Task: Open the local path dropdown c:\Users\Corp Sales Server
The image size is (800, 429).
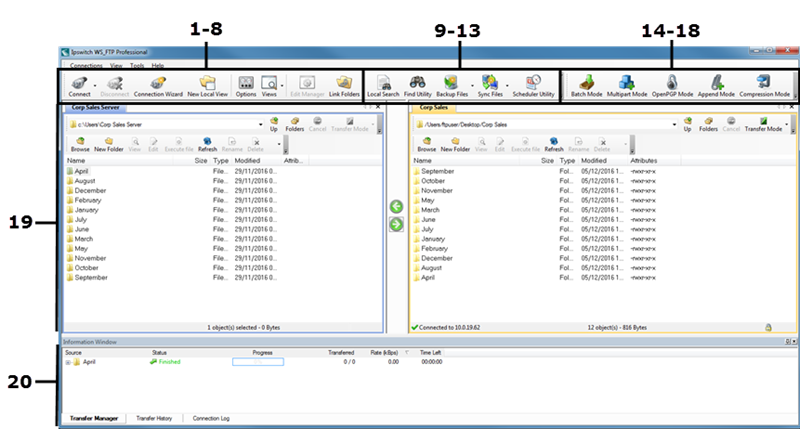Action: (x=261, y=124)
